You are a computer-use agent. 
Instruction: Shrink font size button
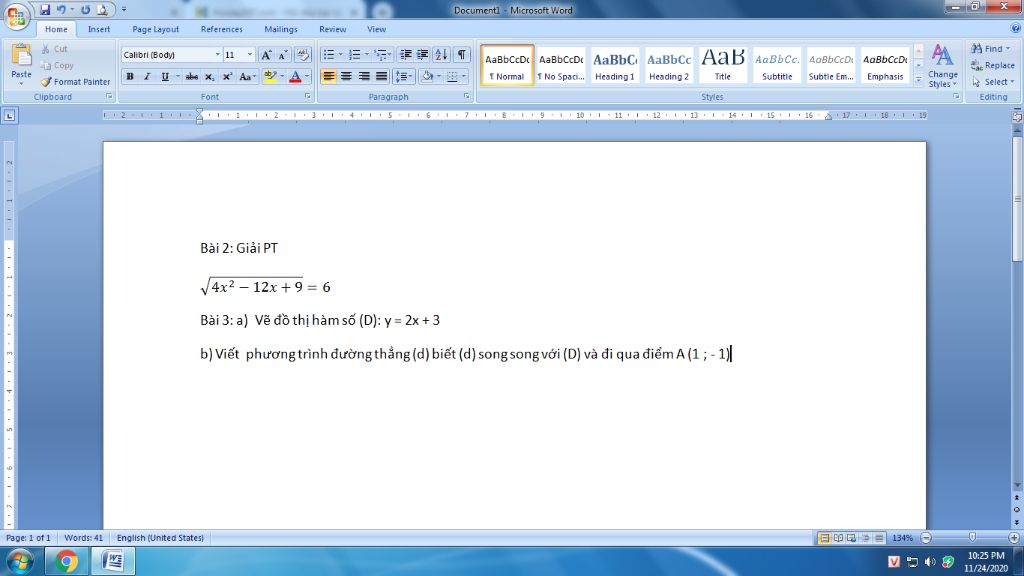click(283, 55)
